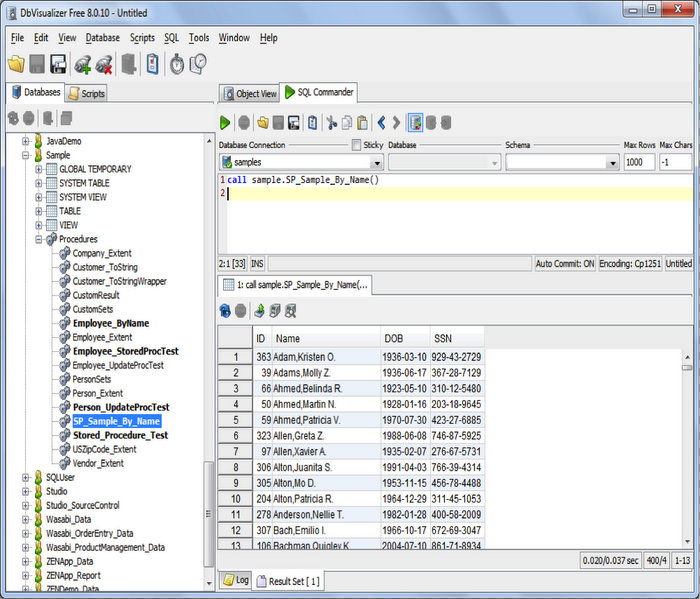The image size is (700, 599).
Task: Click the Save As floppy disk icon
Action: 58,64
